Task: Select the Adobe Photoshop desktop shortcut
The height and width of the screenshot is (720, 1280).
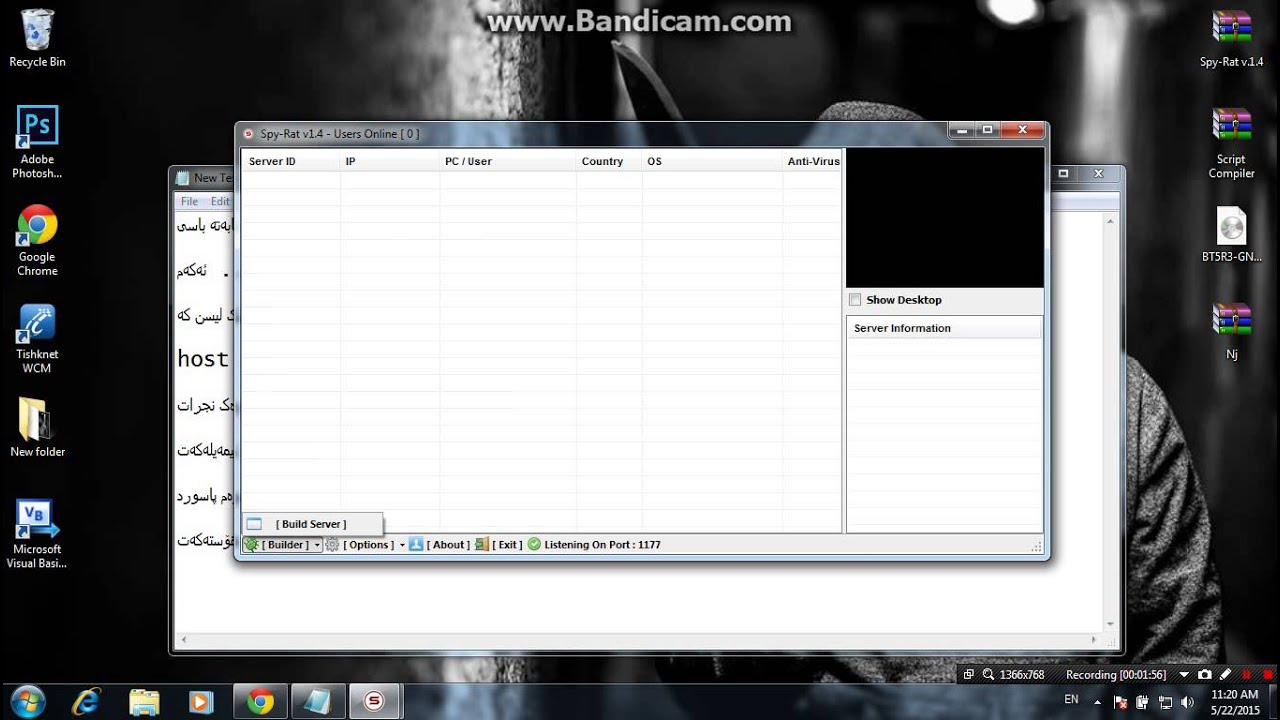Action: [x=37, y=142]
